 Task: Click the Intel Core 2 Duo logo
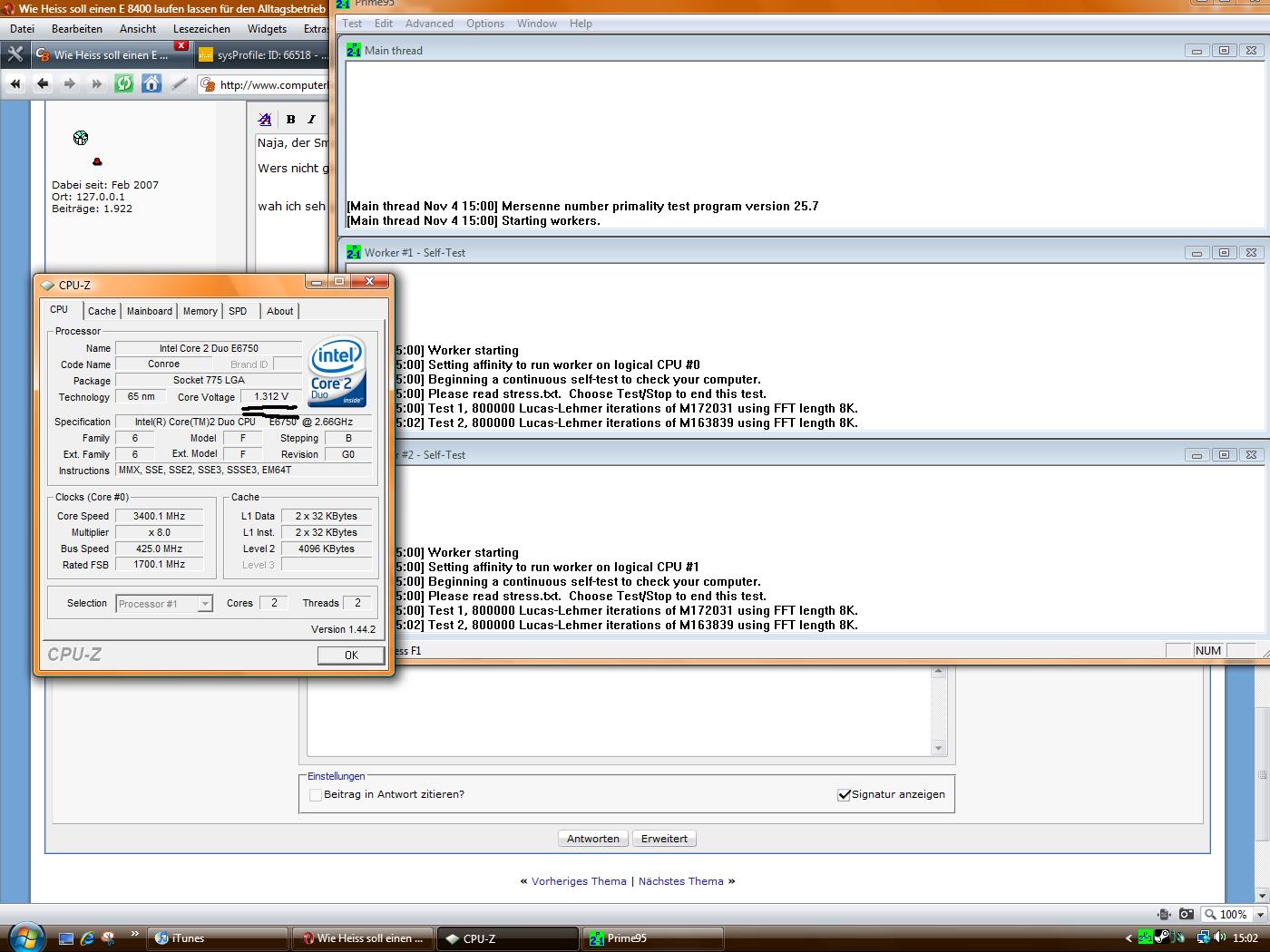tap(337, 372)
